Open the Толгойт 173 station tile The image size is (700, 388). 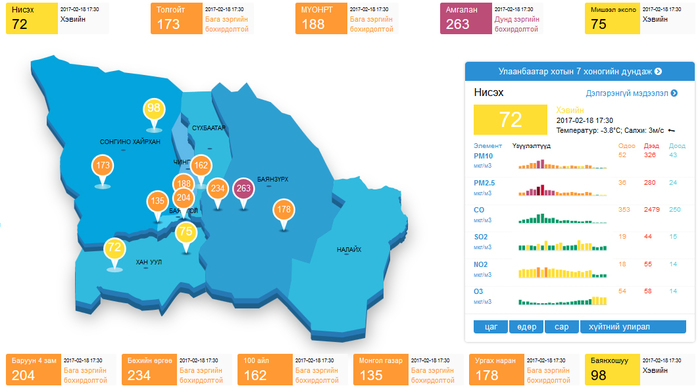[202, 18]
